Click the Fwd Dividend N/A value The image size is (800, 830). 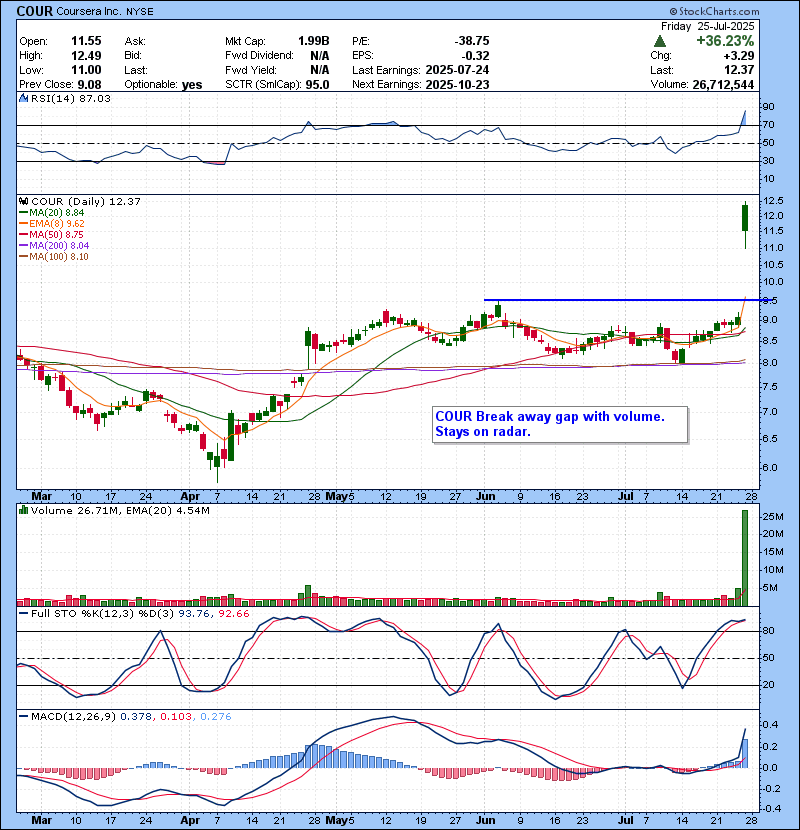pos(320,56)
